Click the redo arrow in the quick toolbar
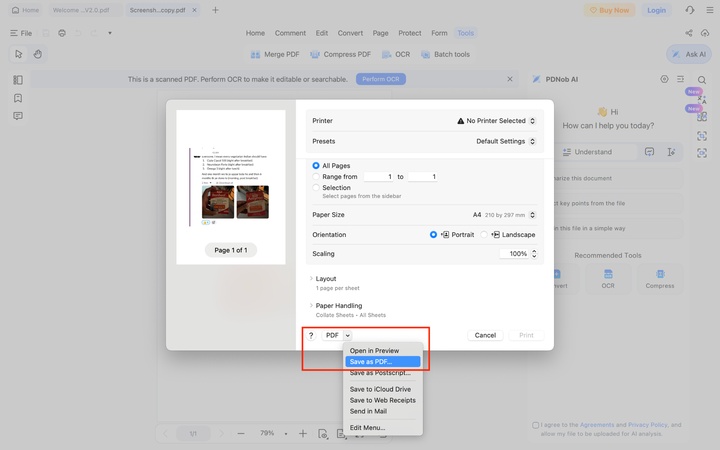The width and height of the screenshot is (720, 450). pos(94,33)
